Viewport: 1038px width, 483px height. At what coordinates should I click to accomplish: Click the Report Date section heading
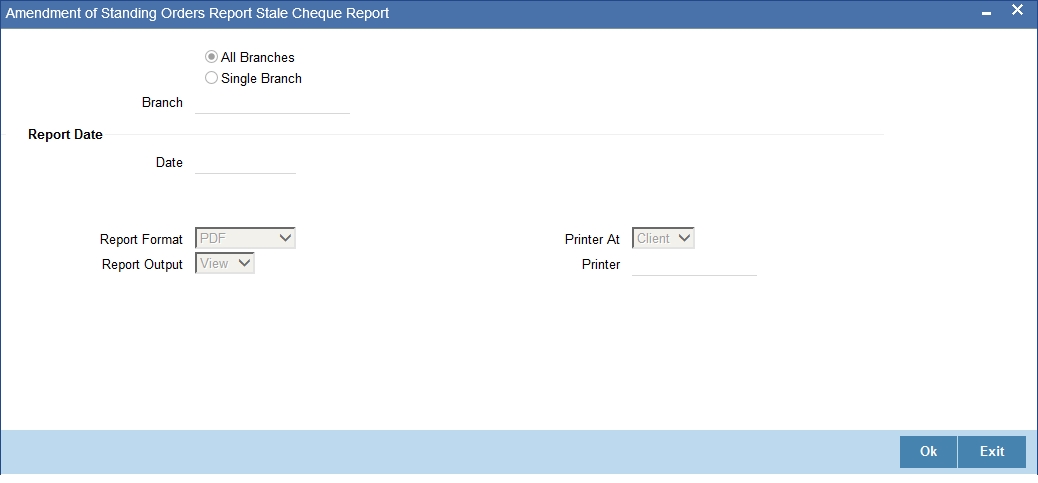click(66, 135)
